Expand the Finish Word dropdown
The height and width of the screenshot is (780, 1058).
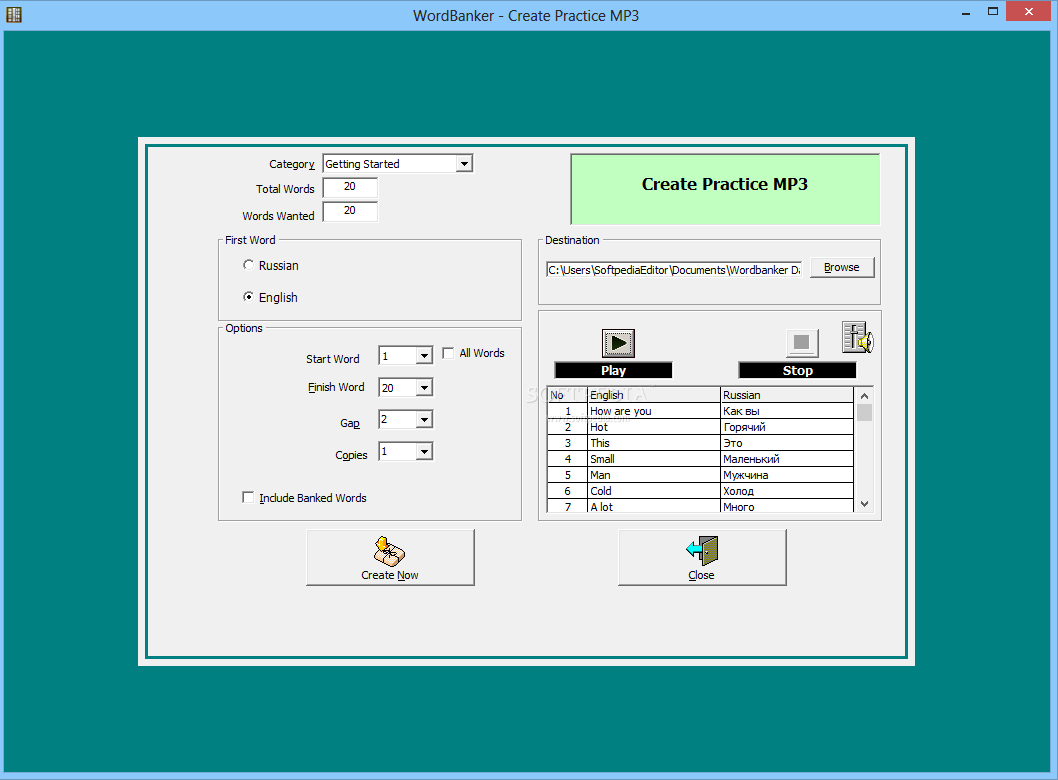pyautogui.click(x=424, y=387)
